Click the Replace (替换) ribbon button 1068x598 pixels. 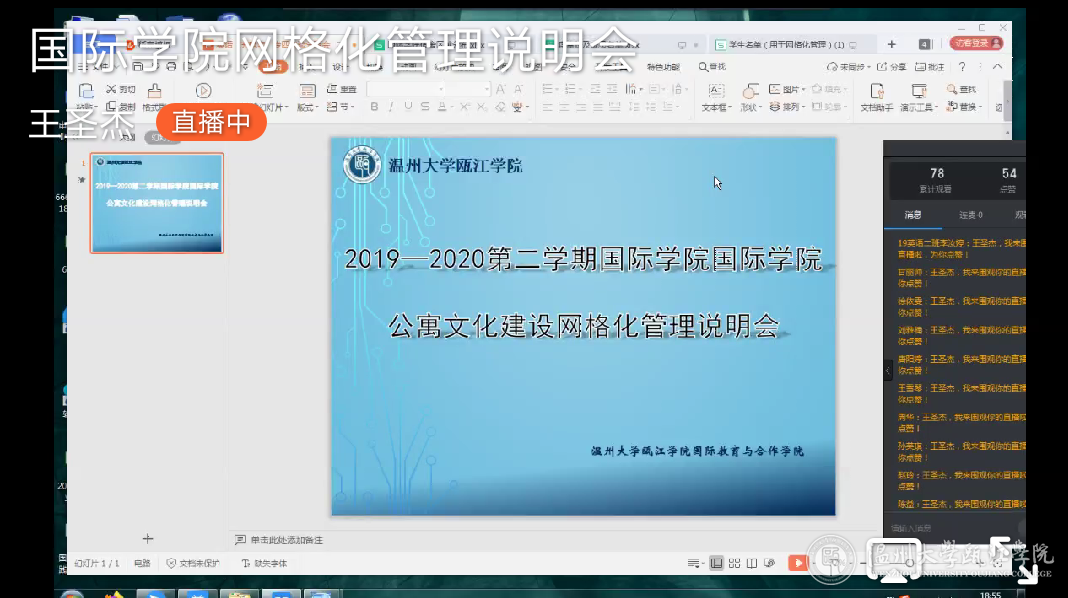click(x=964, y=107)
